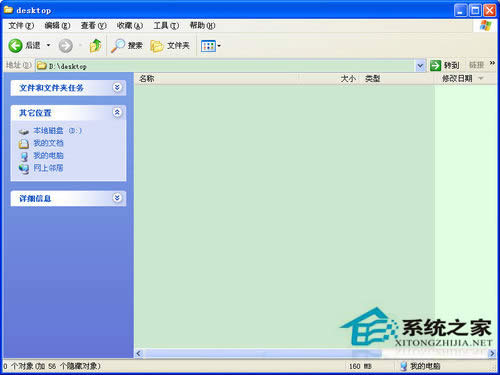Sort by the 修改日期 column header
Screen dimensions: 500x375
coord(465,78)
